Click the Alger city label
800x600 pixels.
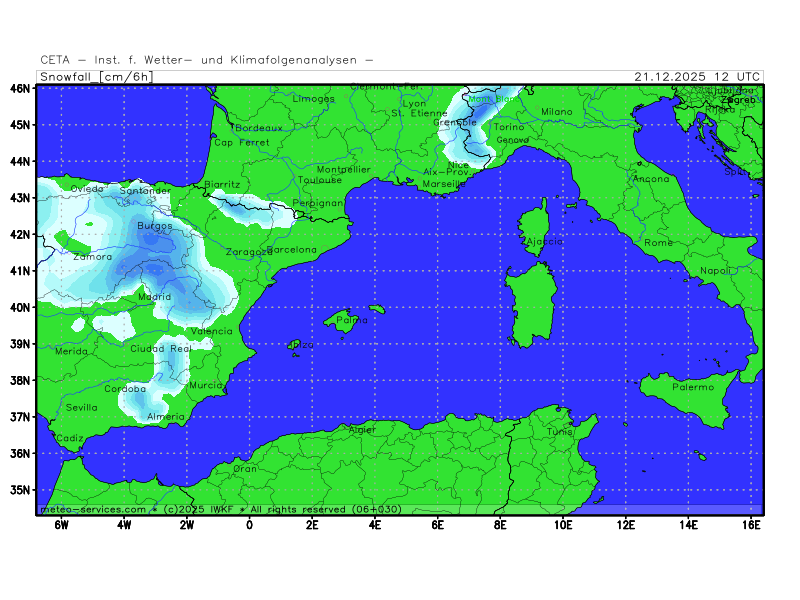pyautogui.click(x=361, y=430)
